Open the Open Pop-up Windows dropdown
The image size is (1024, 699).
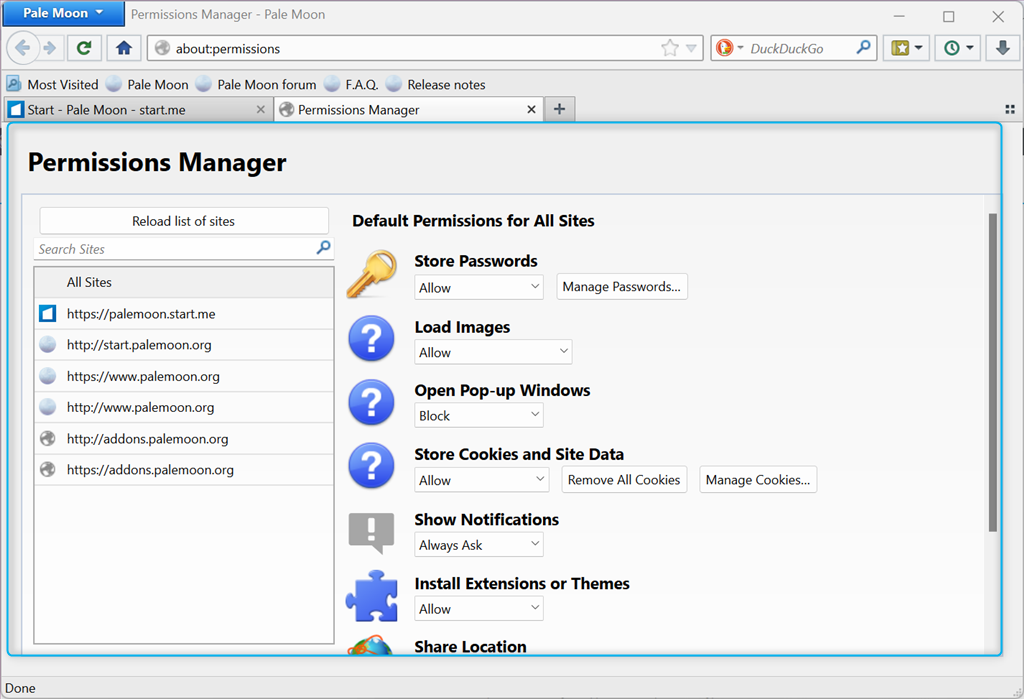click(479, 416)
